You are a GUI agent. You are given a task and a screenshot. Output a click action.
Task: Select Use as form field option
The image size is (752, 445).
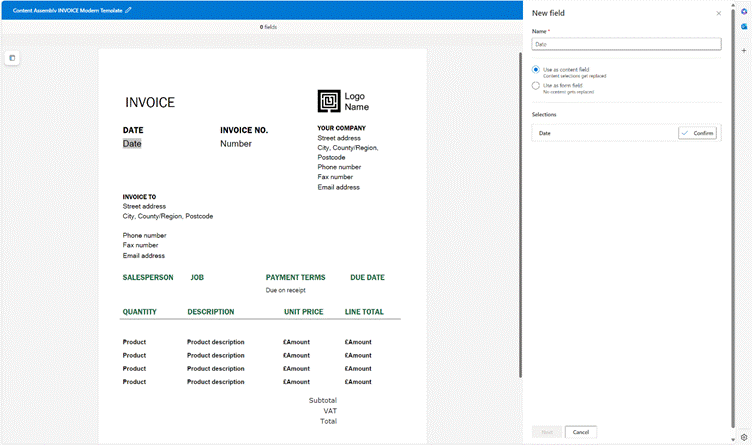coord(536,86)
